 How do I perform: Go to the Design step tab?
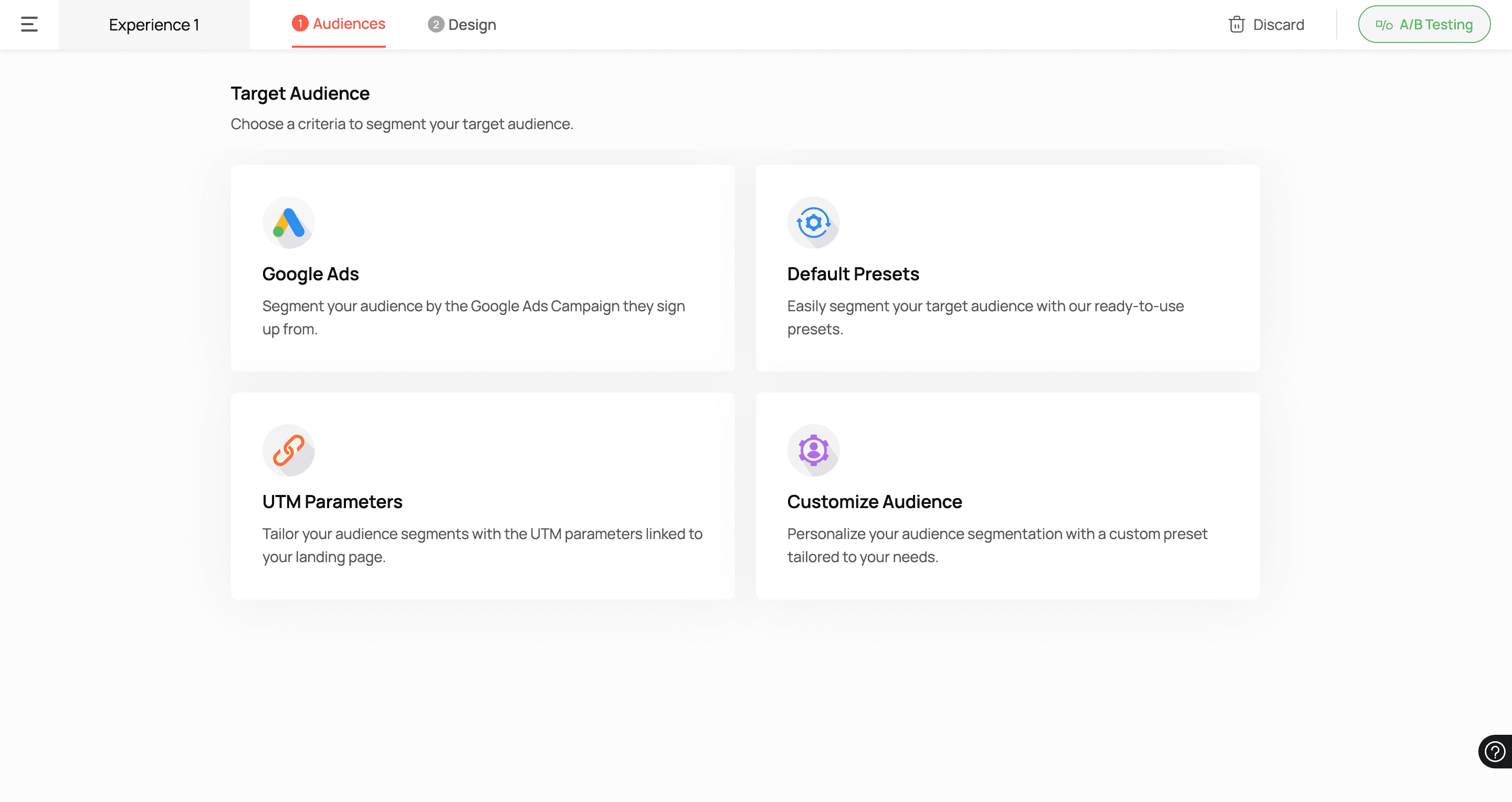point(471,25)
